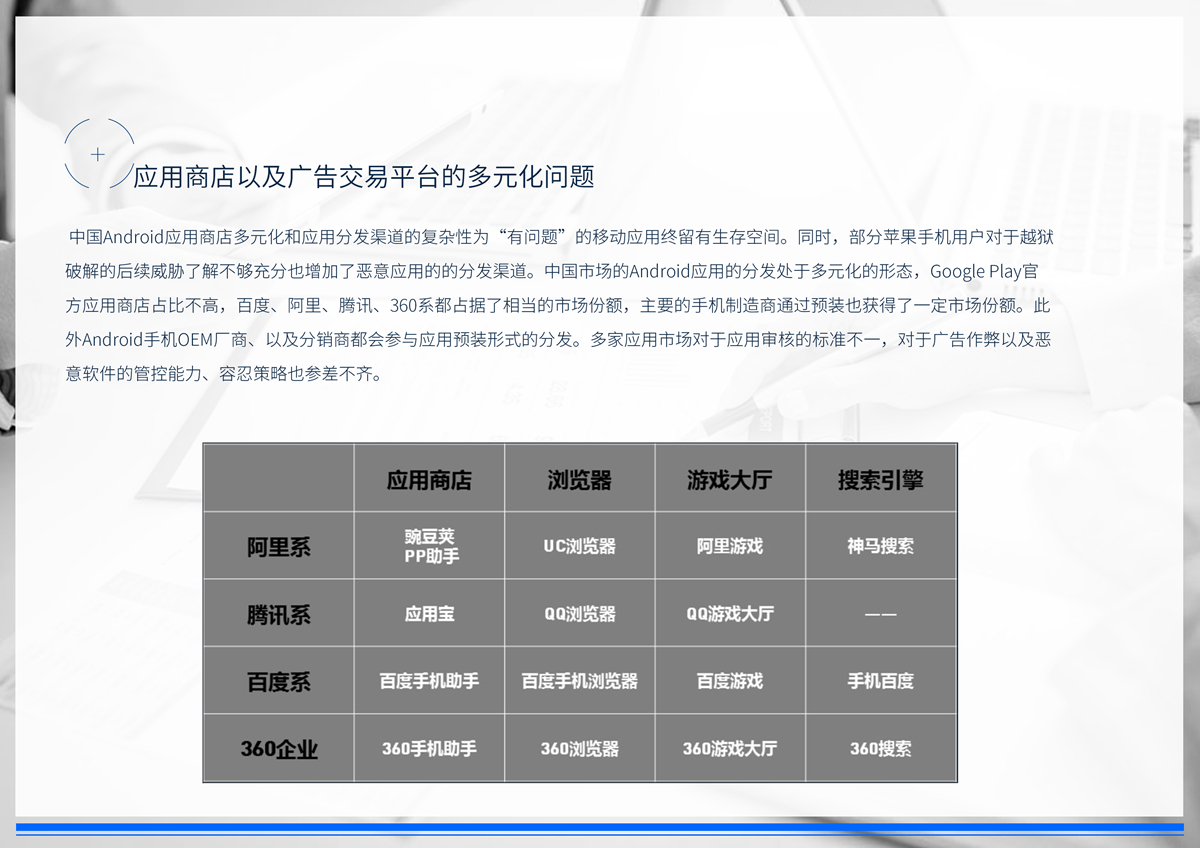Click the 360游戏大厅 cell
This screenshot has height=848, width=1200.
click(730, 748)
